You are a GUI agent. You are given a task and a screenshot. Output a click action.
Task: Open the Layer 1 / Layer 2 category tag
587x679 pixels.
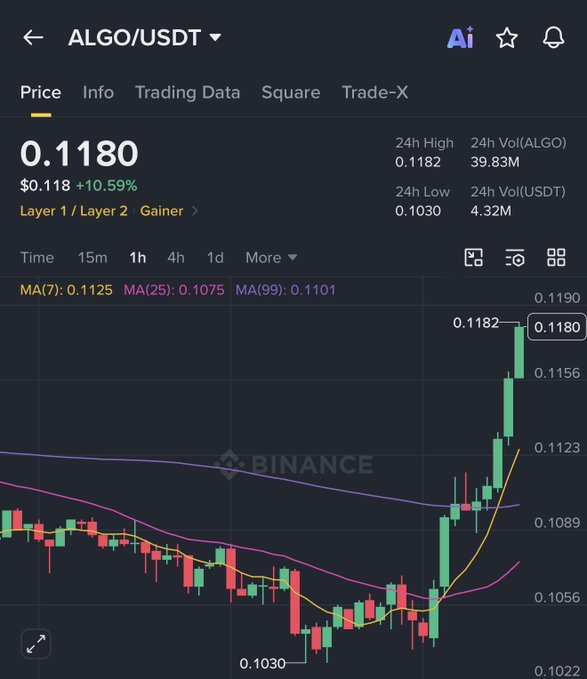(74, 211)
